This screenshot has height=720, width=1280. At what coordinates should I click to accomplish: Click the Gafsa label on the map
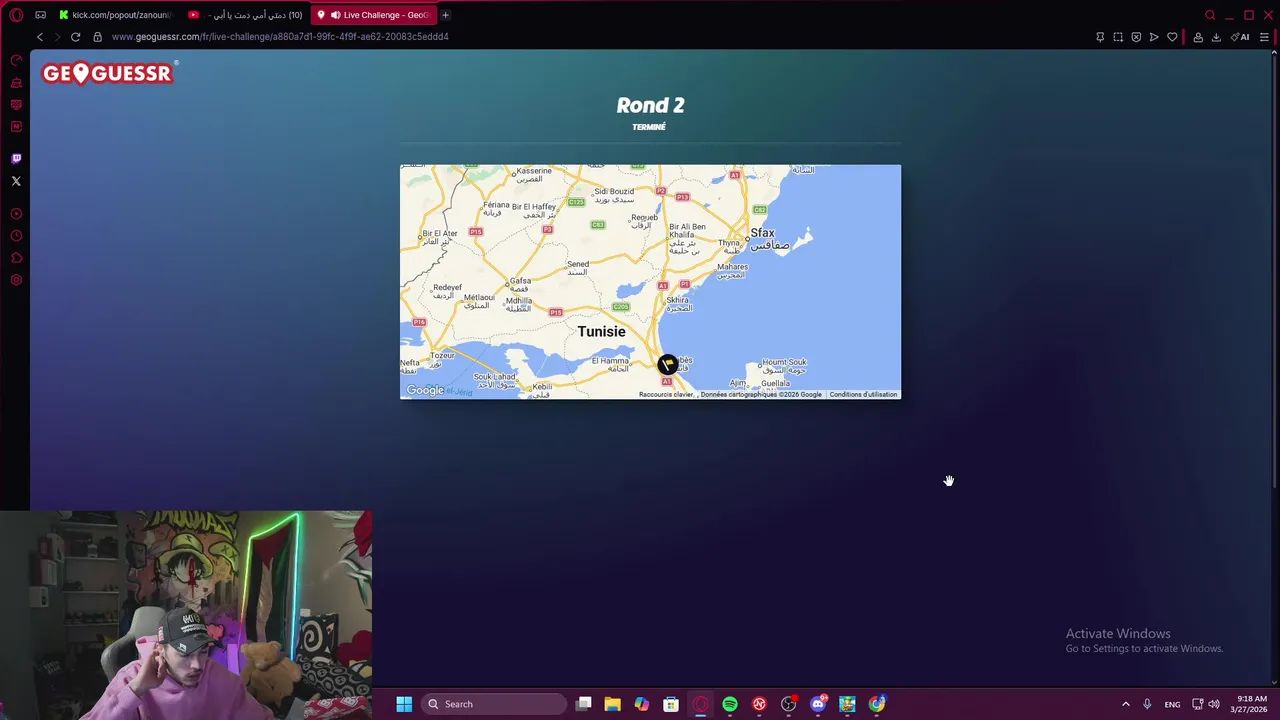[520, 282]
